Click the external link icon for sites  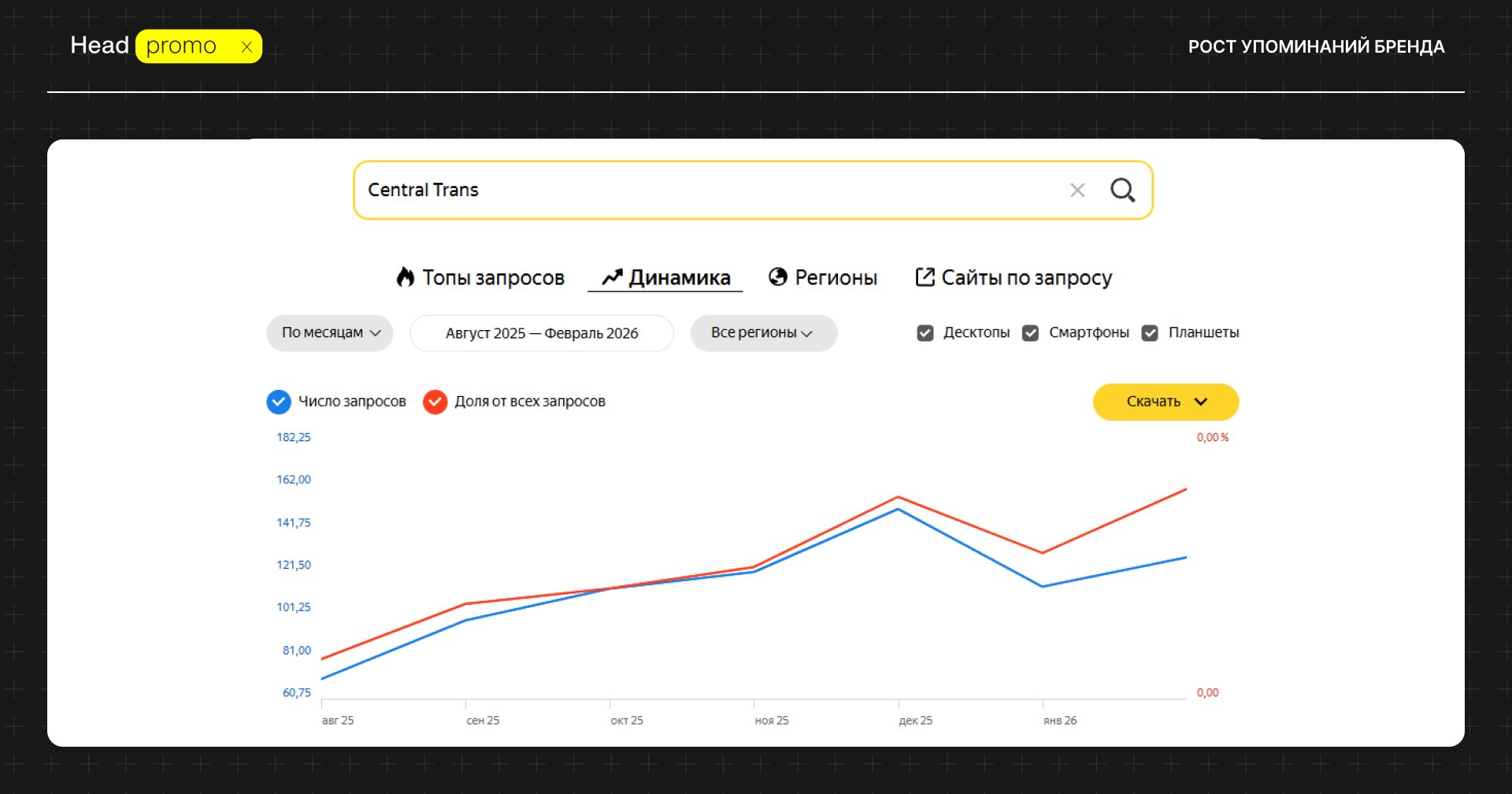tap(925, 277)
